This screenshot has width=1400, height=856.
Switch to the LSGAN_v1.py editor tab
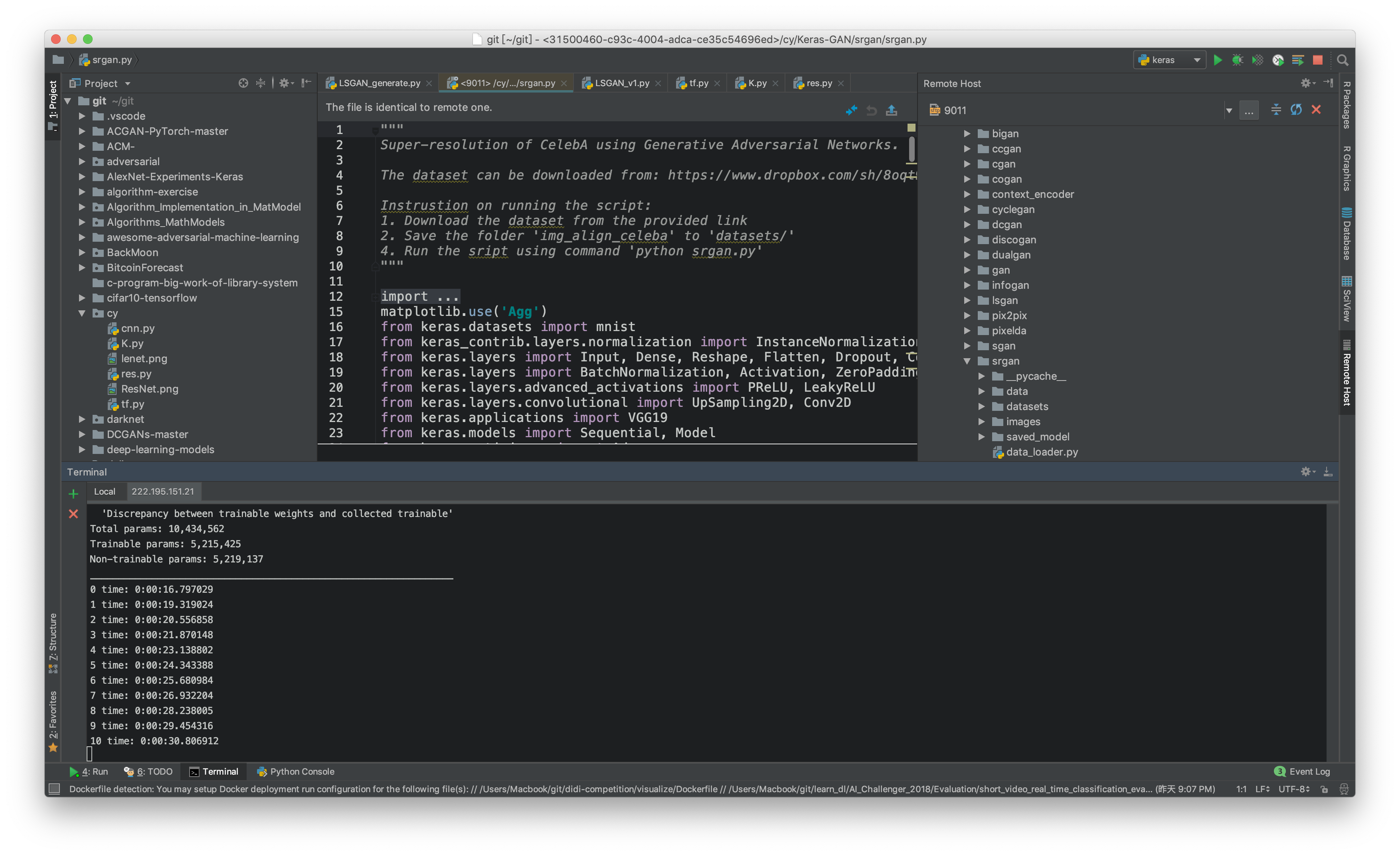click(621, 83)
